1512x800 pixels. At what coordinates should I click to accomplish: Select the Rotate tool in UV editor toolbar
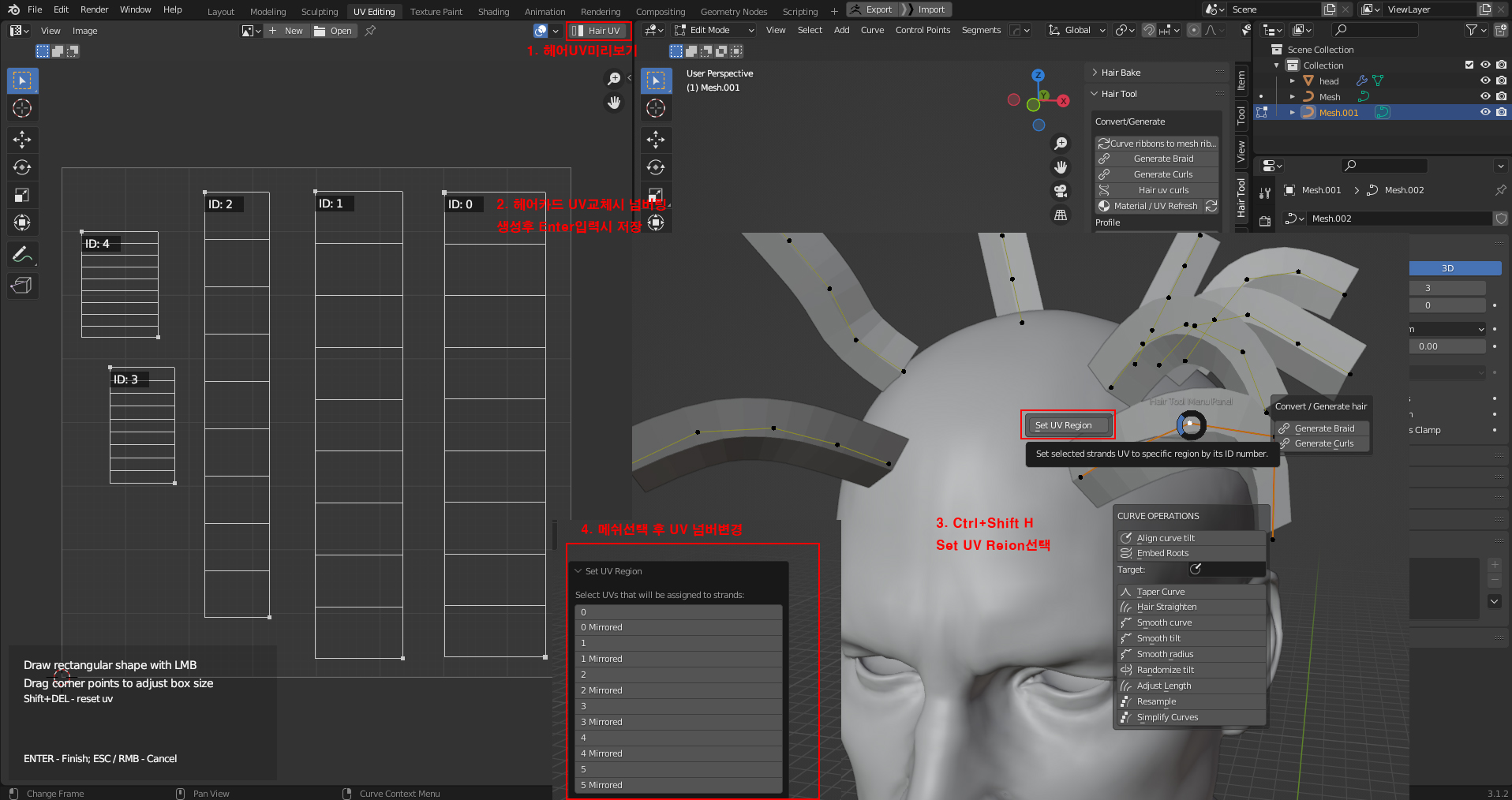click(x=22, y=167)
